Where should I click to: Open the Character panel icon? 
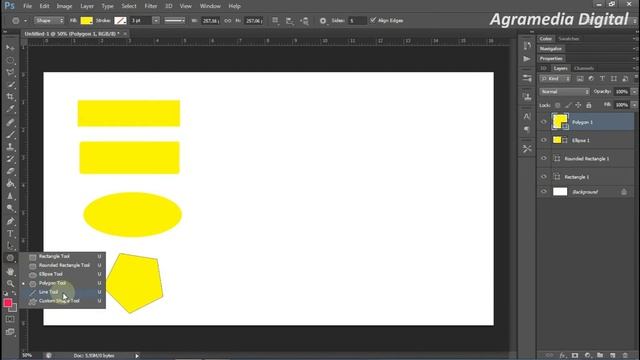(x=527, y=116)
